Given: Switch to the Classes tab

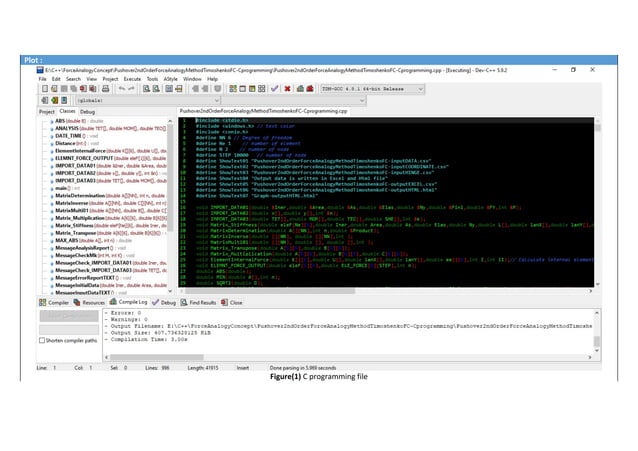Looking at the screenshot, I should [x=68, y=112].
